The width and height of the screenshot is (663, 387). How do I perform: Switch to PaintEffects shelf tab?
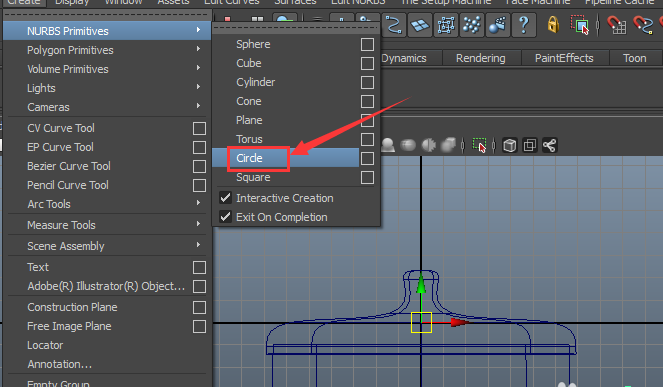tap(564, 58)
